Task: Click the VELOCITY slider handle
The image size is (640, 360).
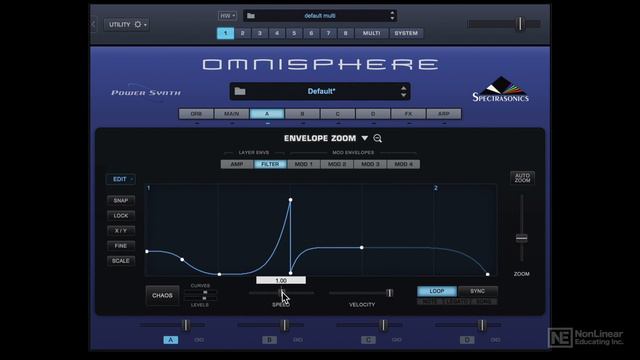Action: coord(389,293)
